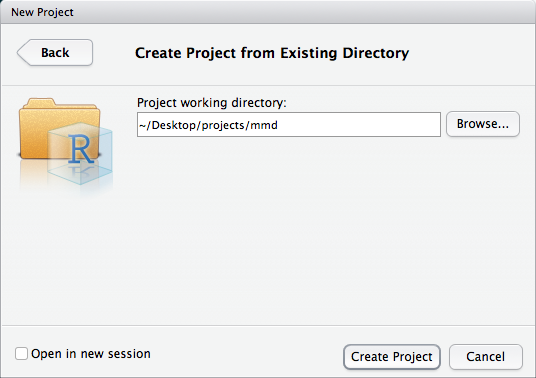536x378 pixels.
Task: Click the "Project working directory:" label
Action: tap(212, 103)
